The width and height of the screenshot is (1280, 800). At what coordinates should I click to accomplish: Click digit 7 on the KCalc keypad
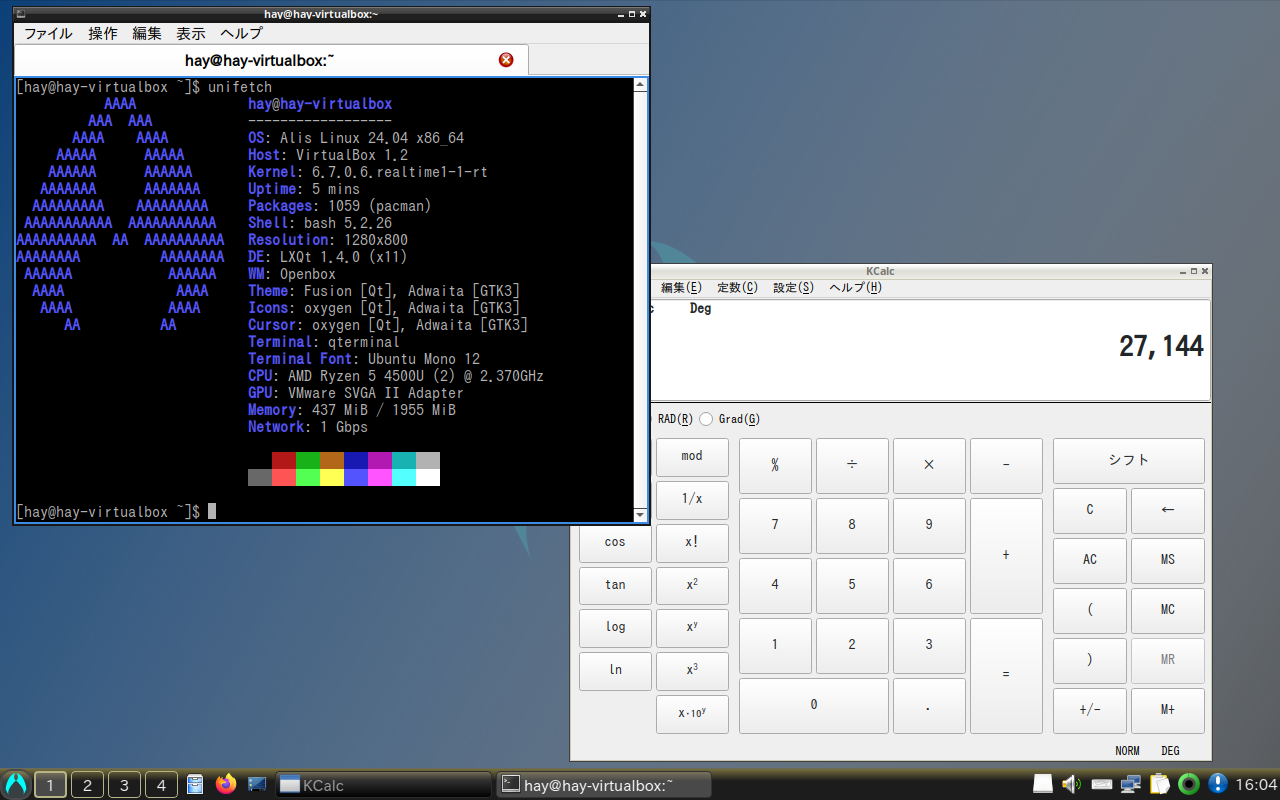tap(775, 525)
